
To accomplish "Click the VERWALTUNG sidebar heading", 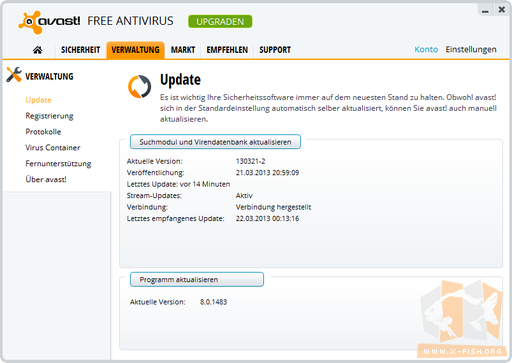I will (x=49, y=77).
